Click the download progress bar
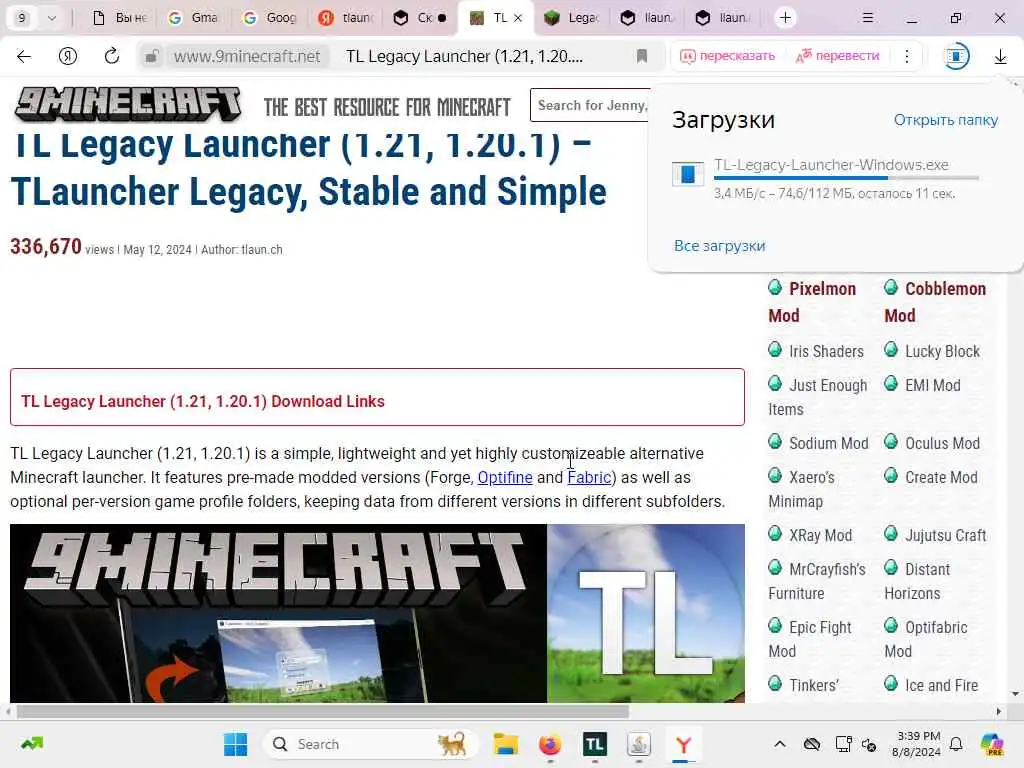Image resolution: width=1024 pixels, height=768 pixels. (x=846, y=178)
